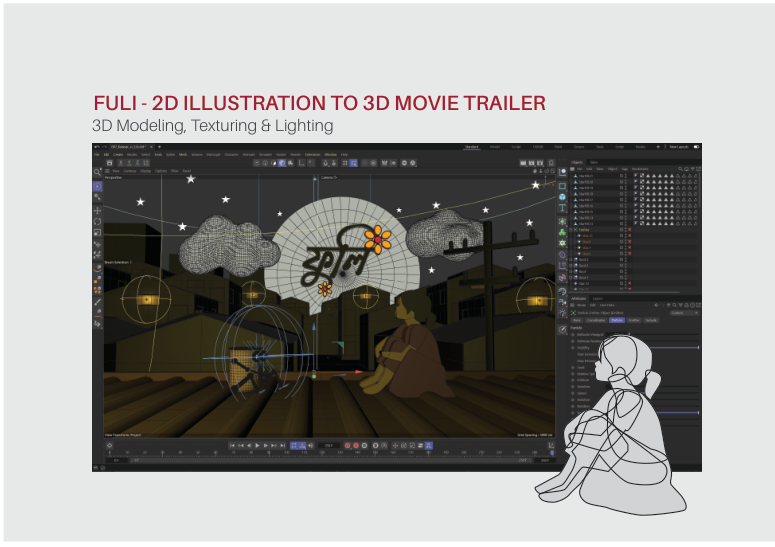The height and width of the screenshot is (547, 775).
Task: Click the highlighted Model mode cube icon
Action: 282,163
